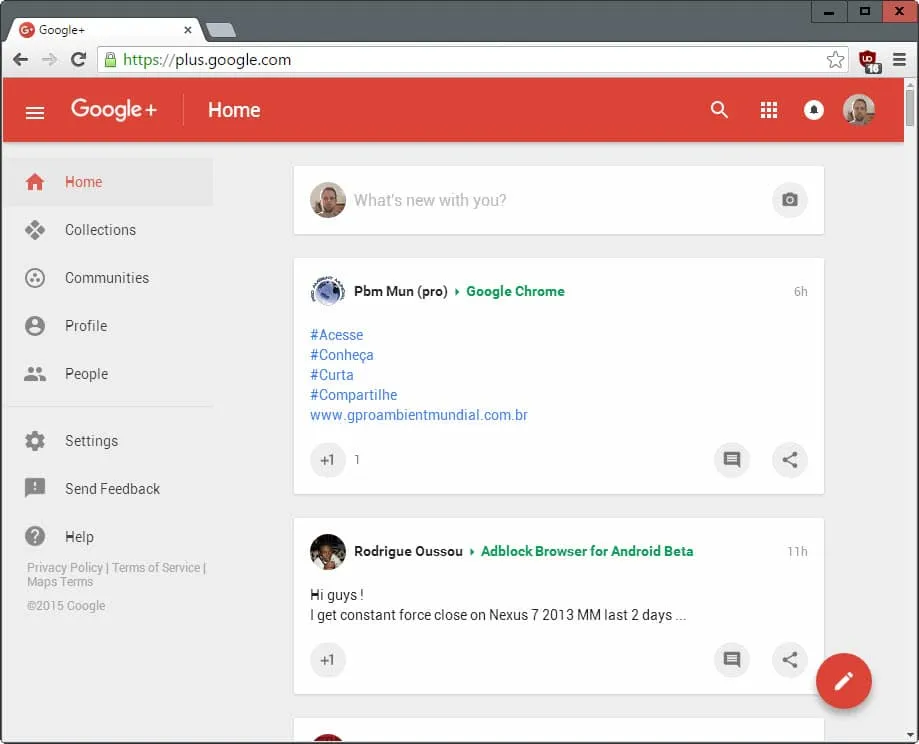Open the Chrome browser menu
The height and width of the screenshot is (744, 919).
897,59
